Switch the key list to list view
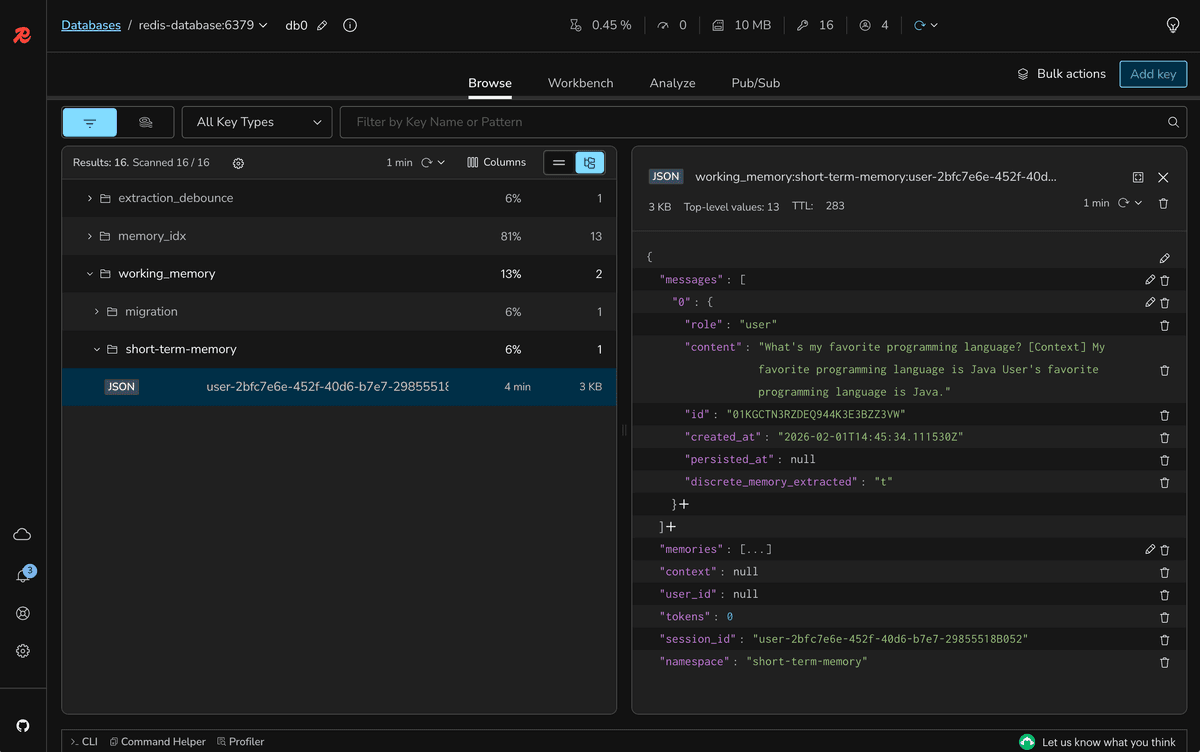The image size is (1200, 752). point(559,161)
